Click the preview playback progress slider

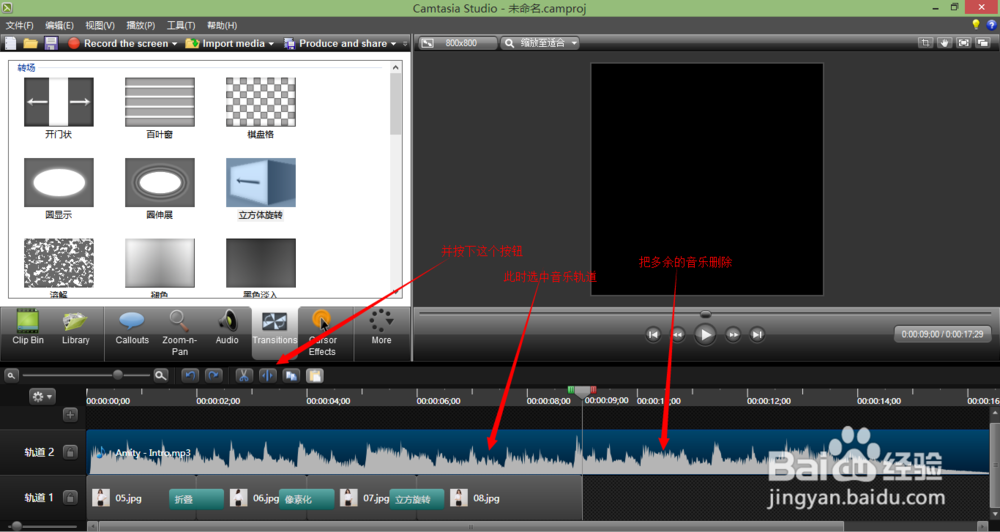(705, 314)
